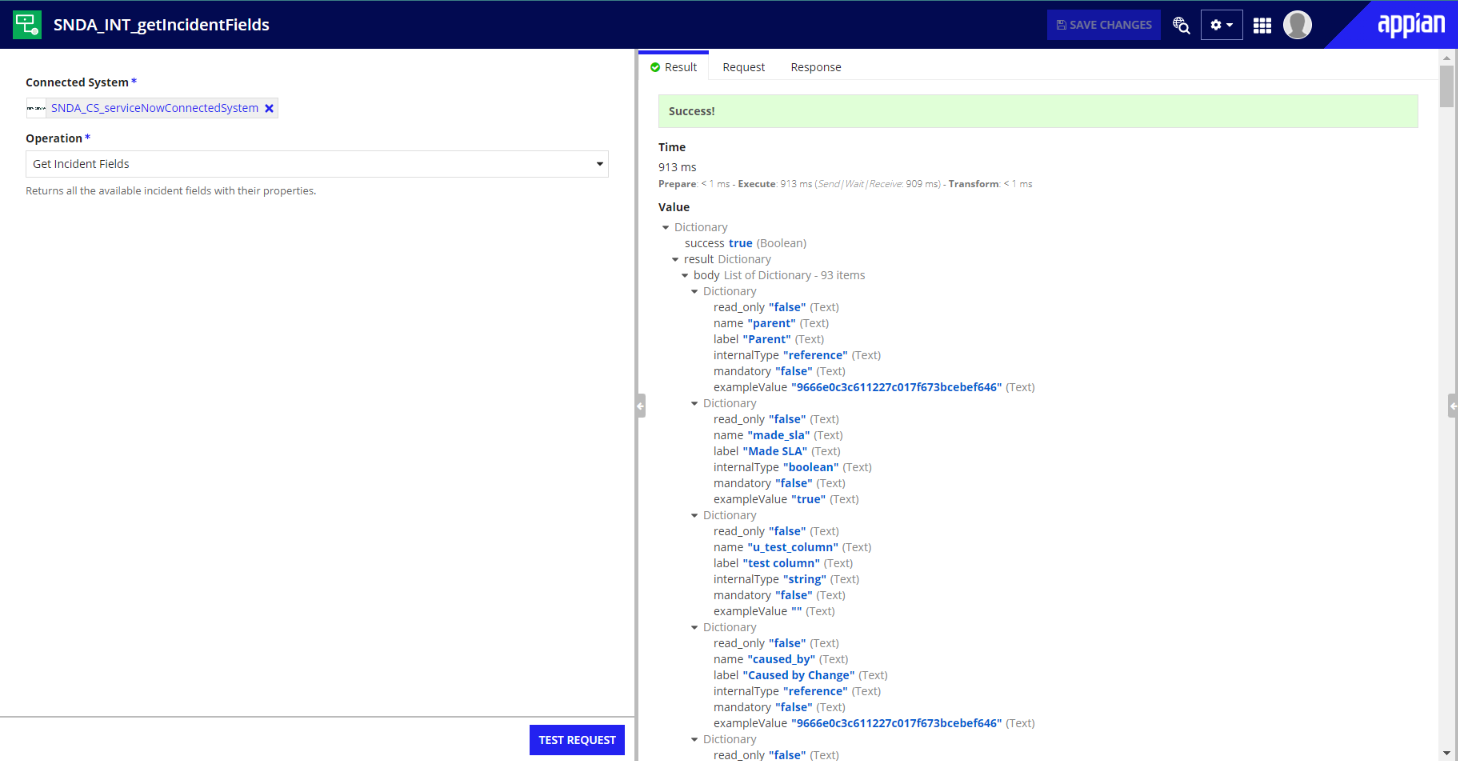Switch to the Result tab
This screenshot has height=761, width=1458.
point(673,67)
